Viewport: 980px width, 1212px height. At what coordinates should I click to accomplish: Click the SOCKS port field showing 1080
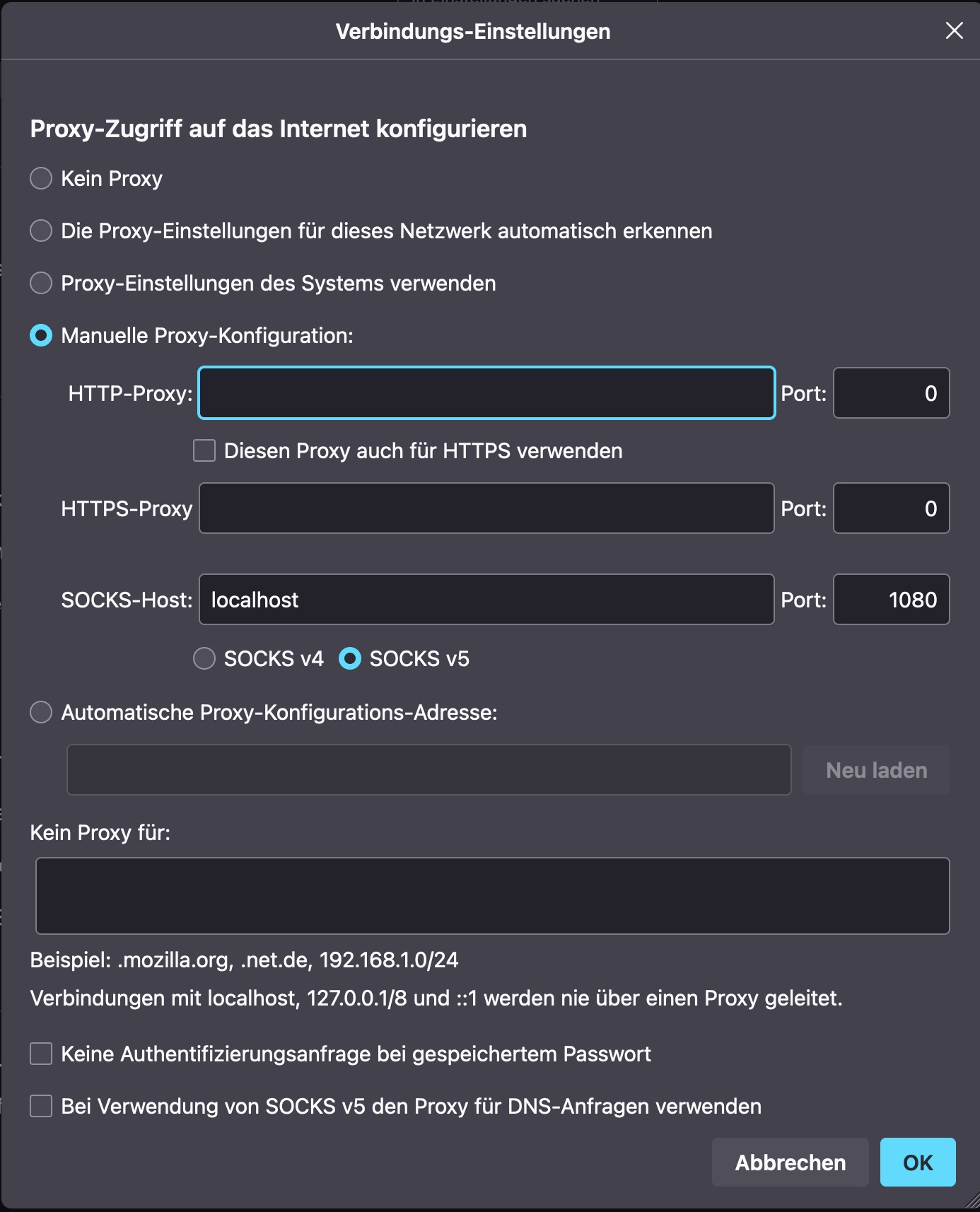tap(890, 600)
